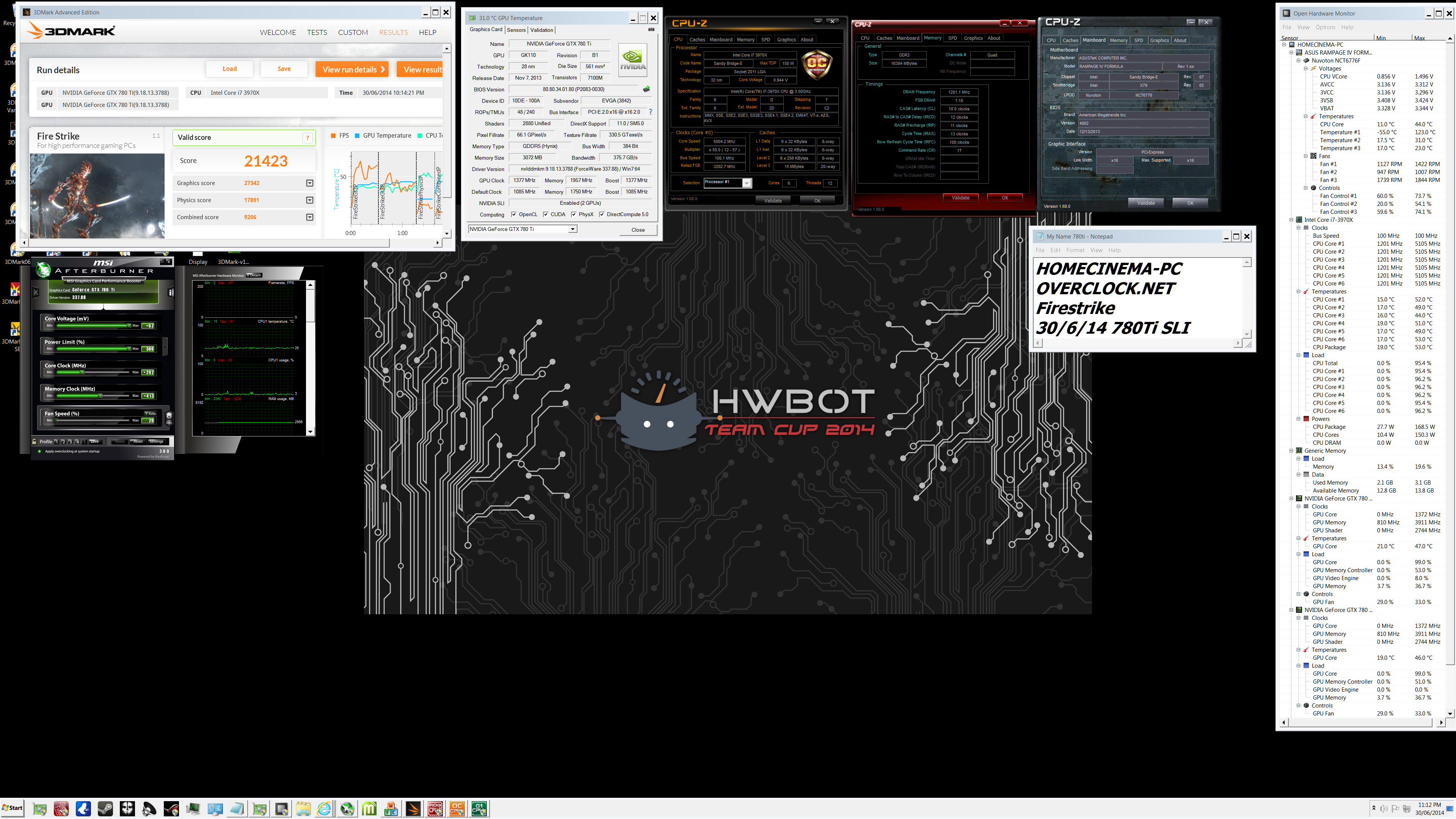Click the blue frog taskbar icon

pyautogui.click(x=83, y=809)
